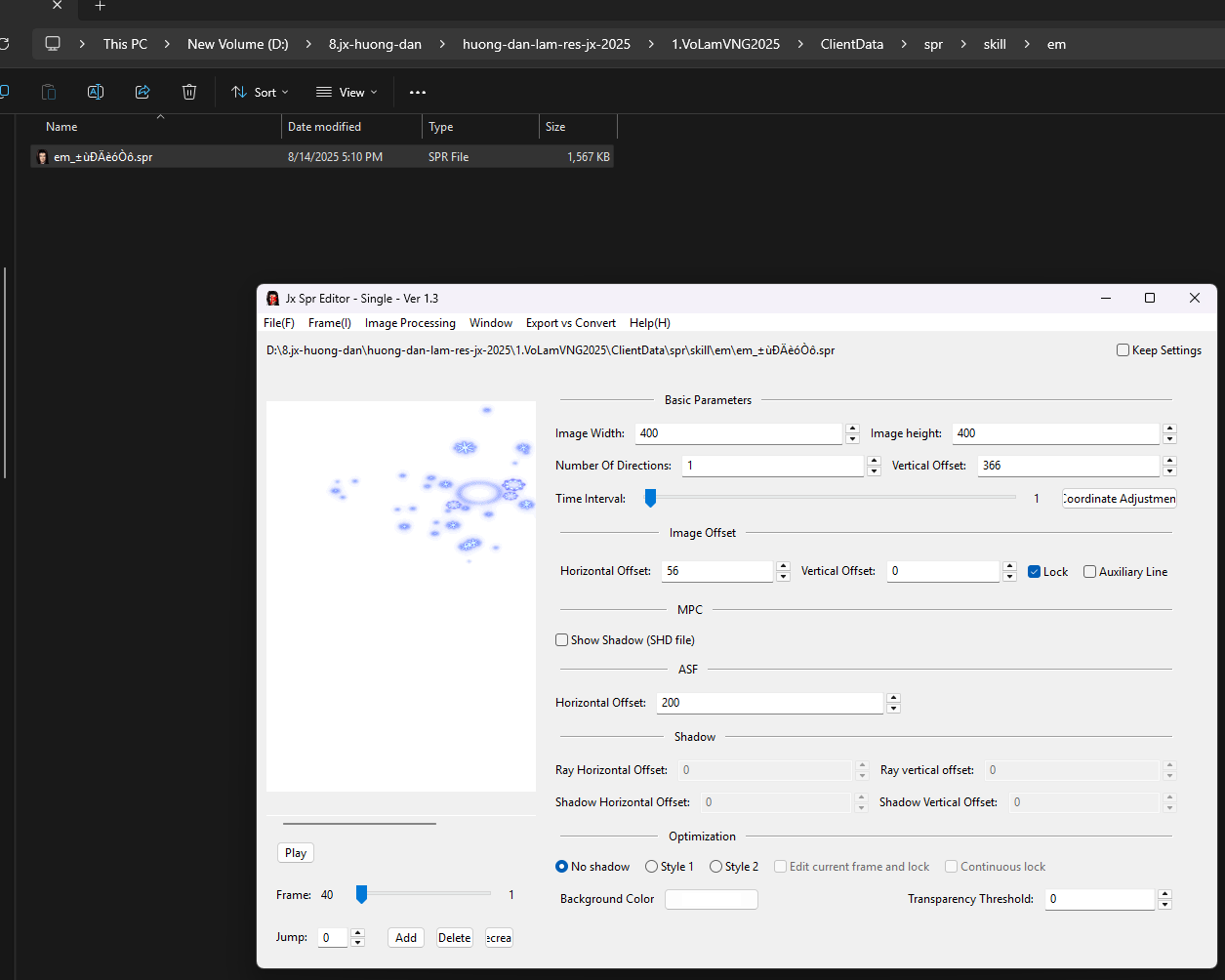Screen dimensions: 1225x980
Task: Click the PC monitor icon in address bar
Action: (x=53, y=44)
